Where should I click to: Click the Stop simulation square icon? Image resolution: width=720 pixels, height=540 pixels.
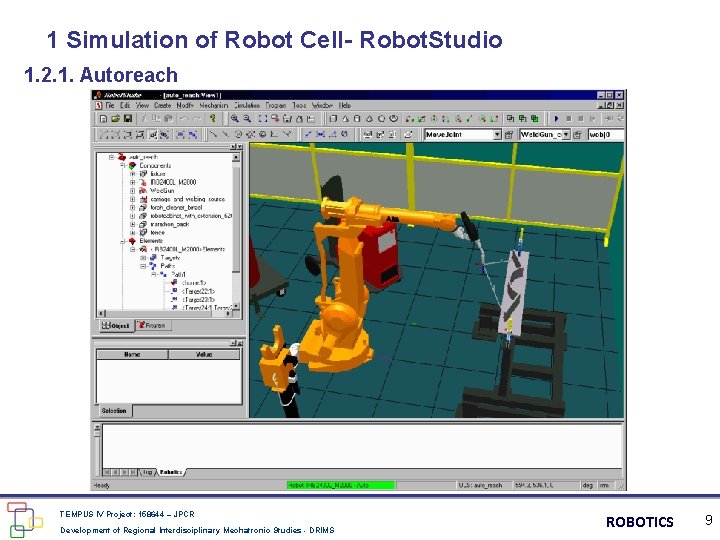point(568,119)
